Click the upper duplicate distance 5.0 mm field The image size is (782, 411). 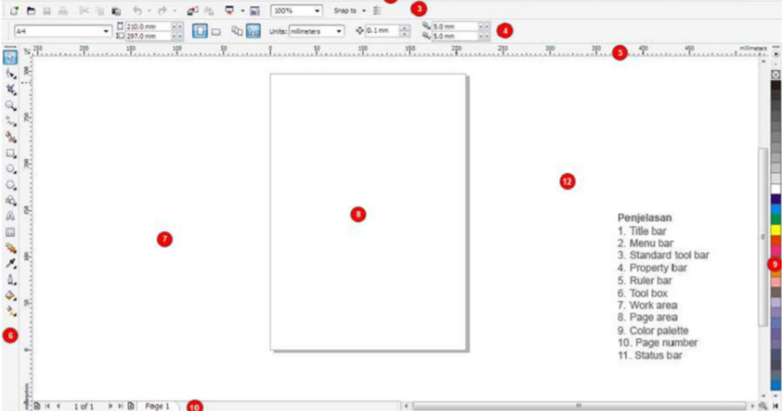click(x=455, y=26)
